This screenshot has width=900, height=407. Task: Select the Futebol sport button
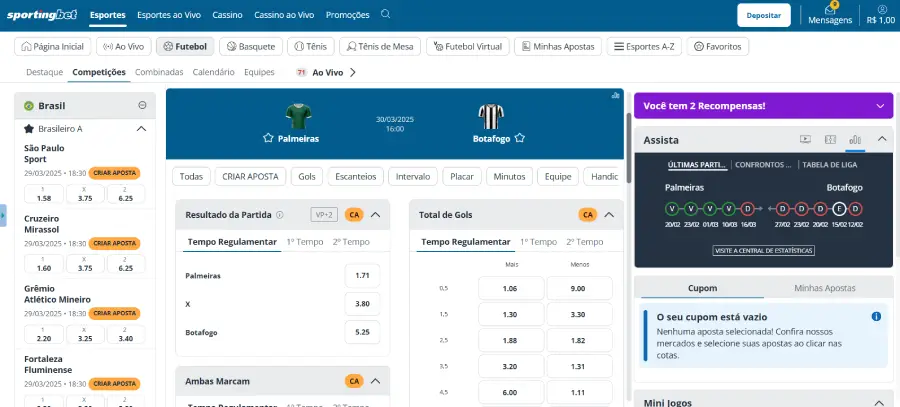185,46
